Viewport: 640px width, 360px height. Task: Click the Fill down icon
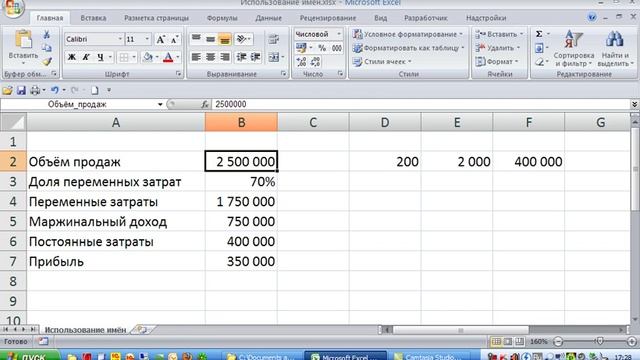coord(539,48)
